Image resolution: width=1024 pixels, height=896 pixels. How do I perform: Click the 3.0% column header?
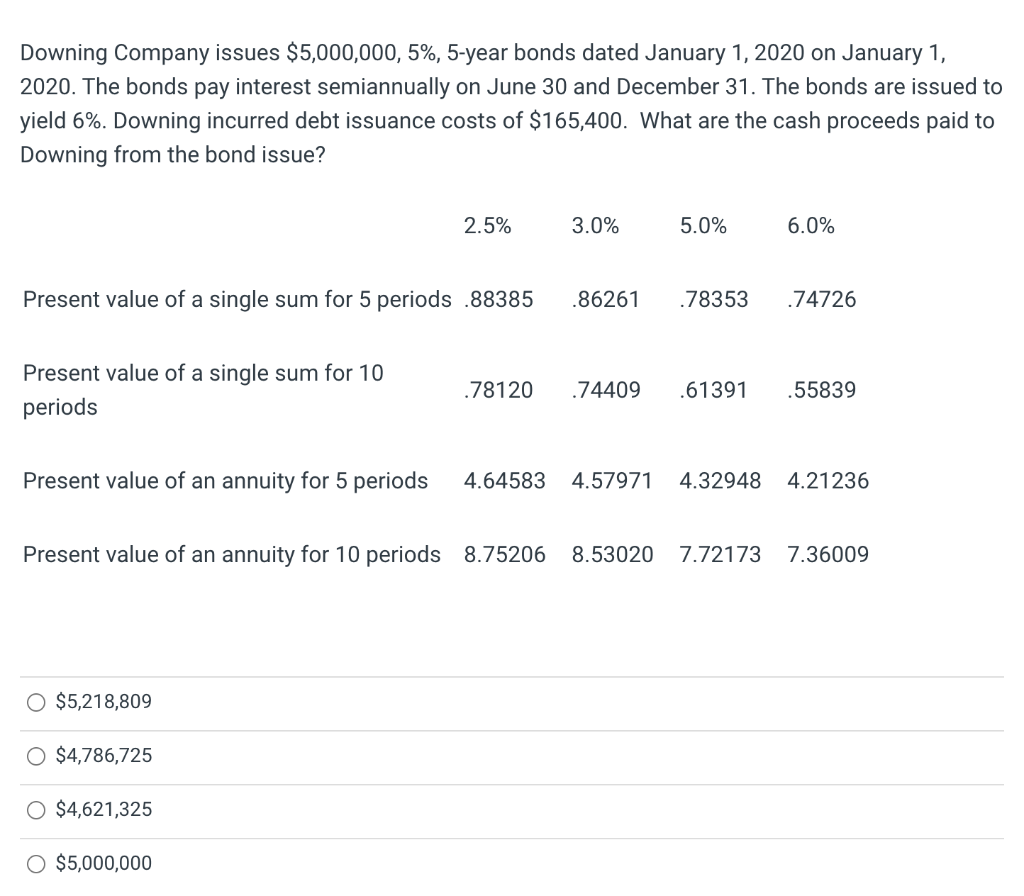click(x=595, y=226)
